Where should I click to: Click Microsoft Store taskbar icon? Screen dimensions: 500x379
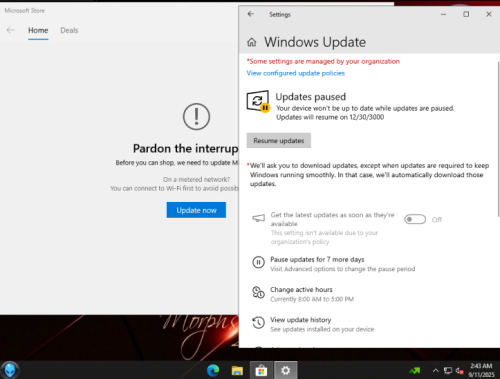(261, 370)
